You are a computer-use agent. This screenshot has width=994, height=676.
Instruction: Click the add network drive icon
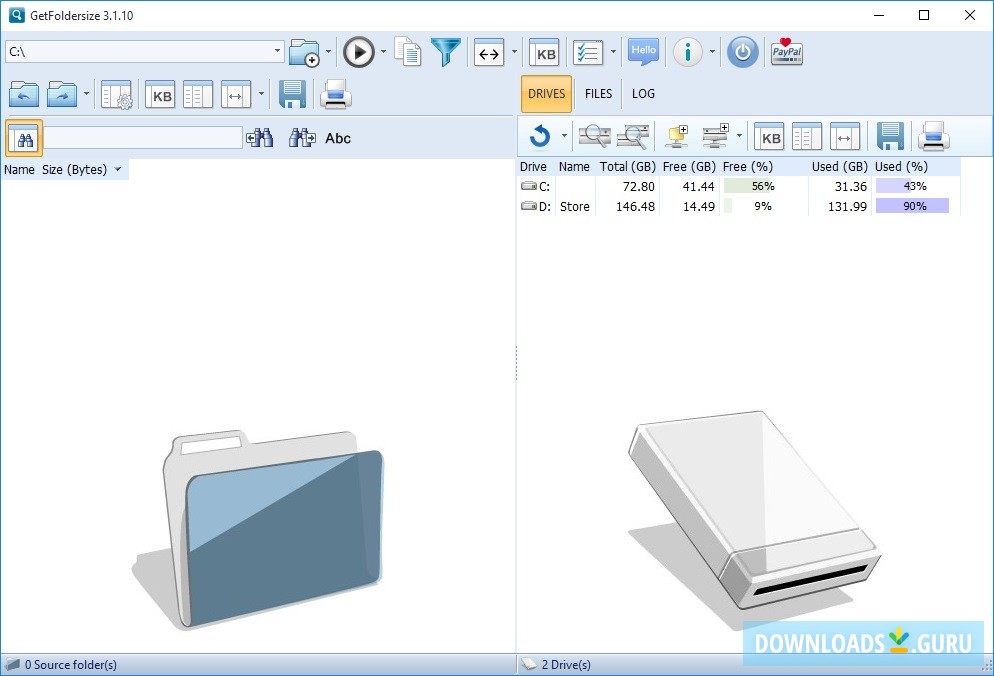click(x=716, y=136)
